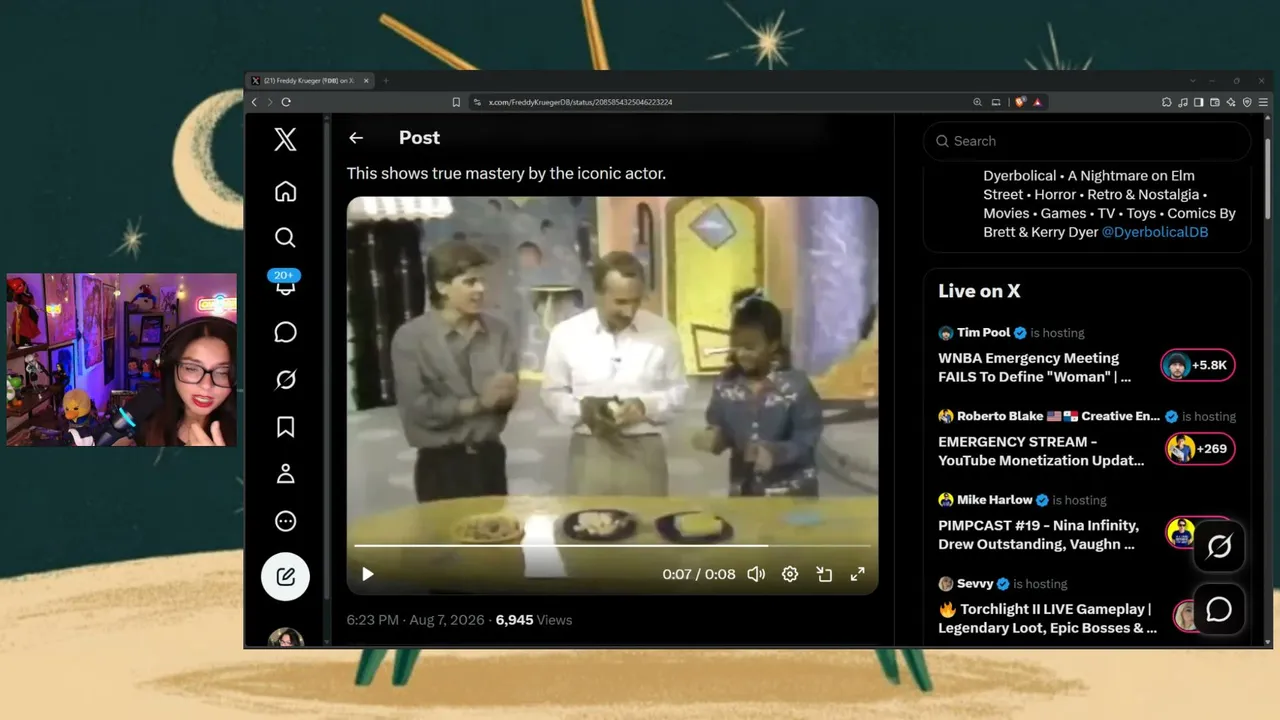Navigate back in the browser

(254, 102)
